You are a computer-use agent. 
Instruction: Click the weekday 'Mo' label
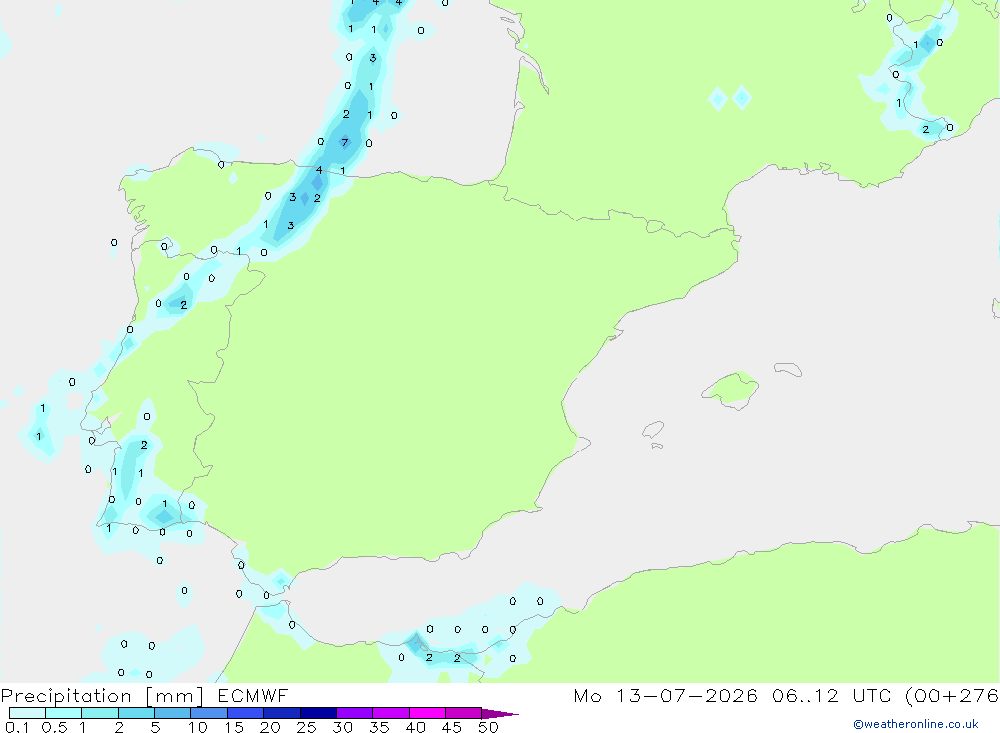[587, 695]
